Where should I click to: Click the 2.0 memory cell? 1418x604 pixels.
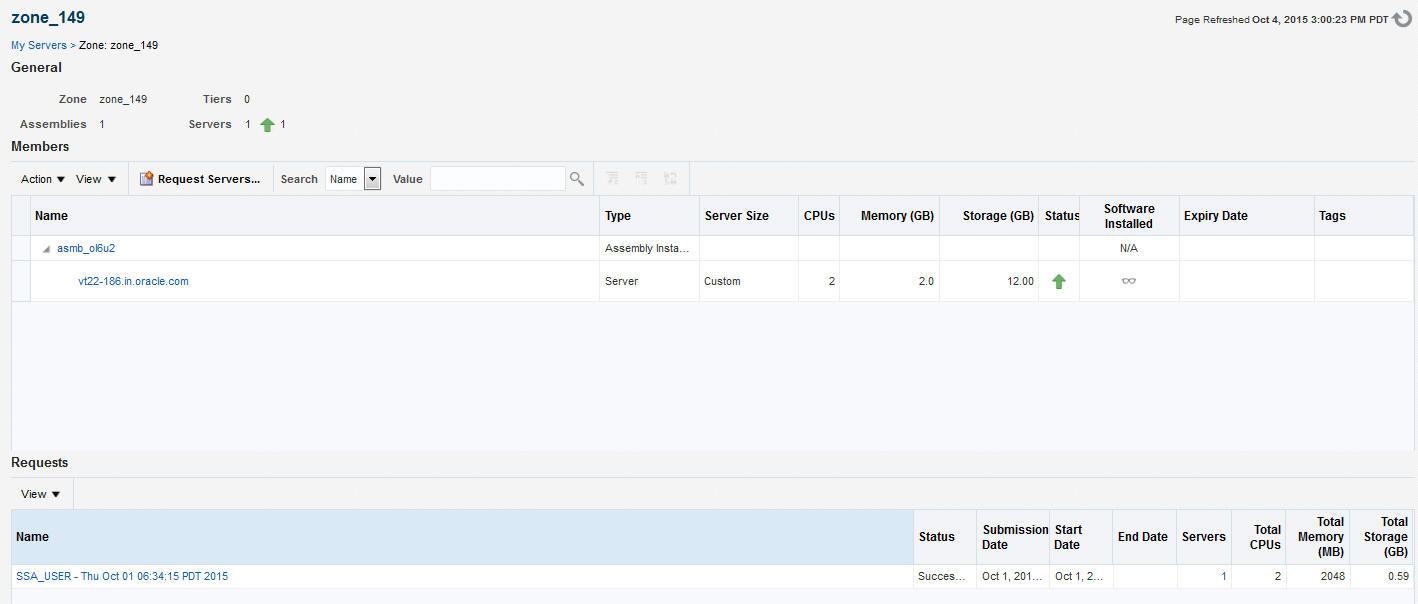(x=889, y=281)
